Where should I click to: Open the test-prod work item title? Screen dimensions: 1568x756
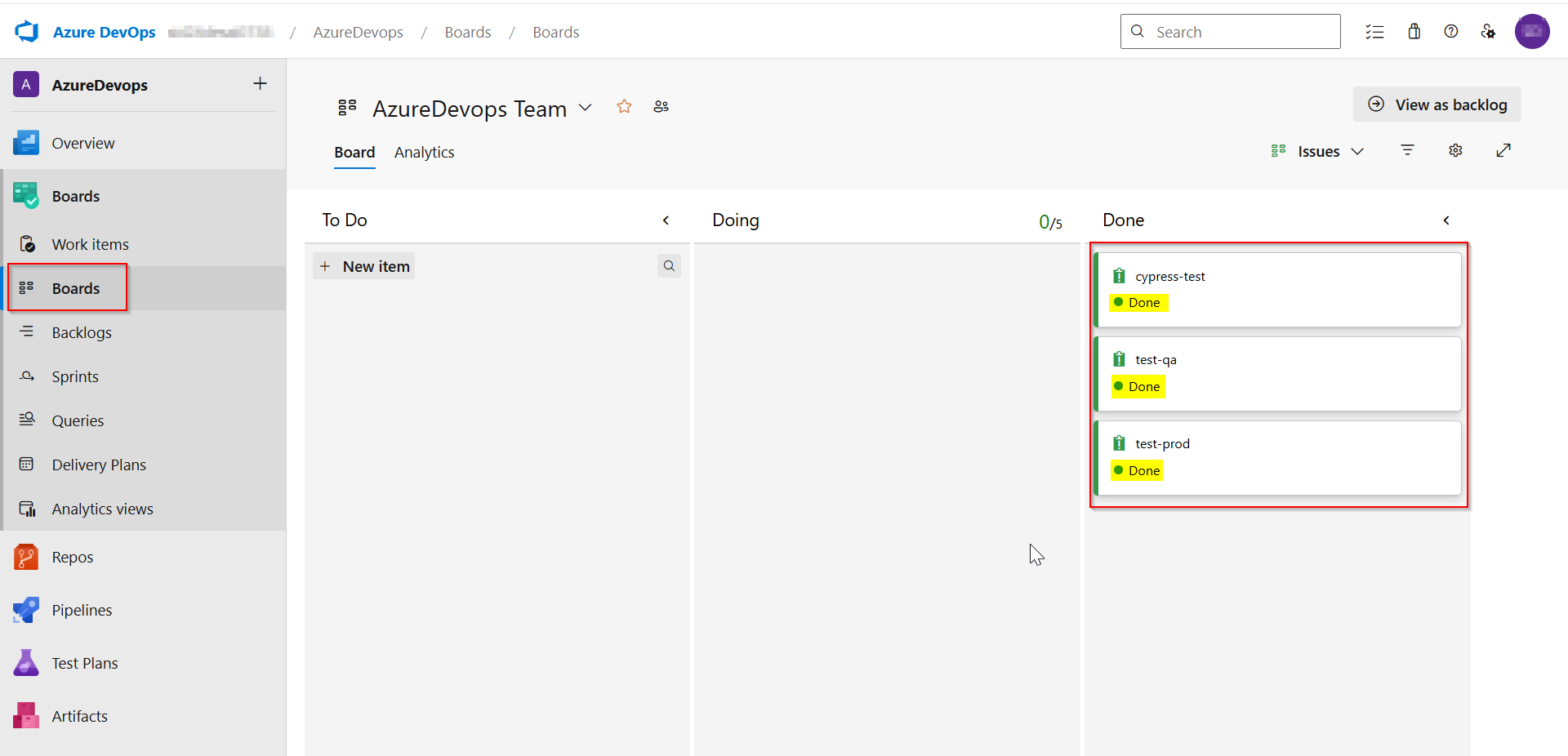[1162, 444]
